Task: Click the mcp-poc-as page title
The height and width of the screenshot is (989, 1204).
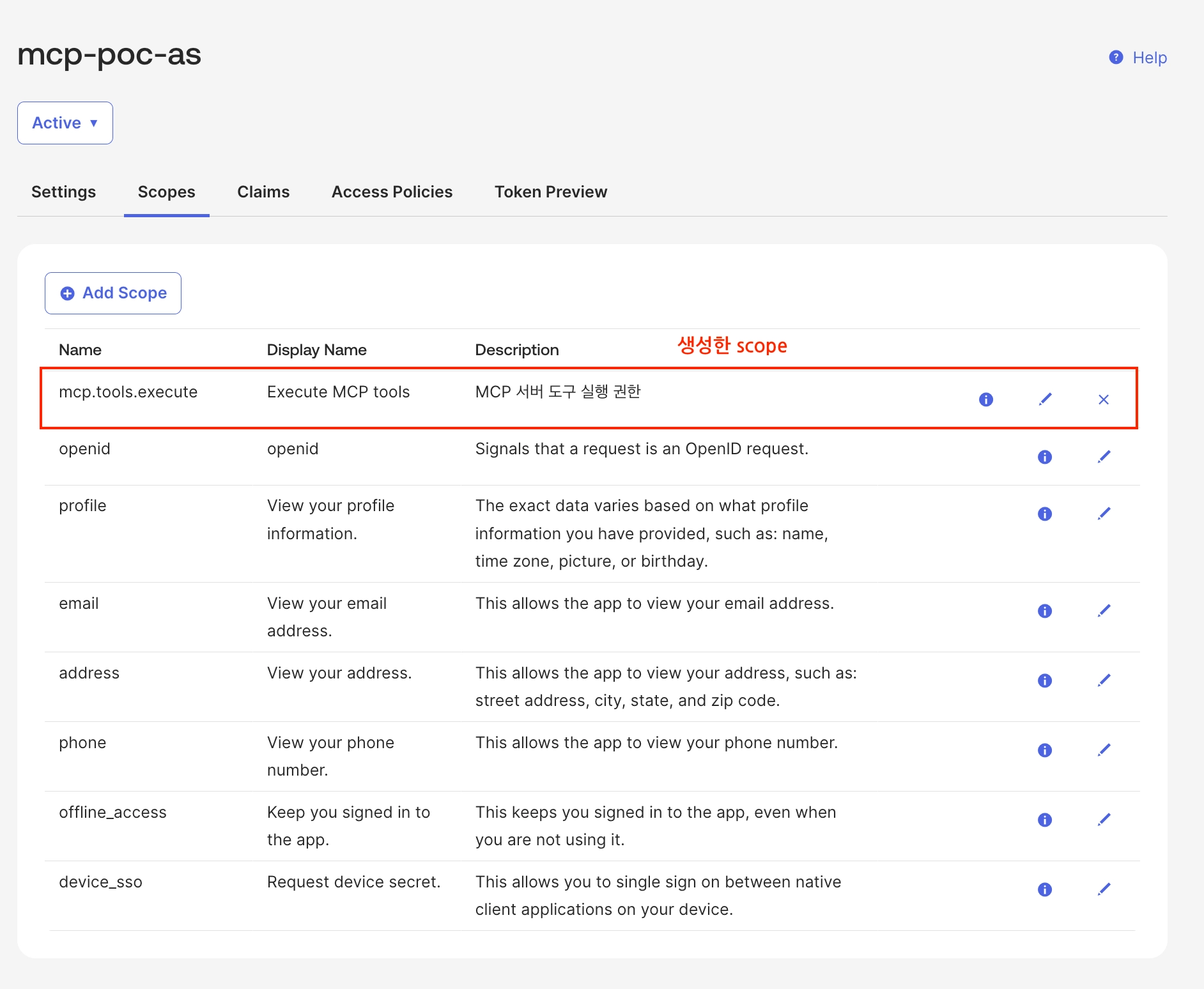Action: pos(109,54)
